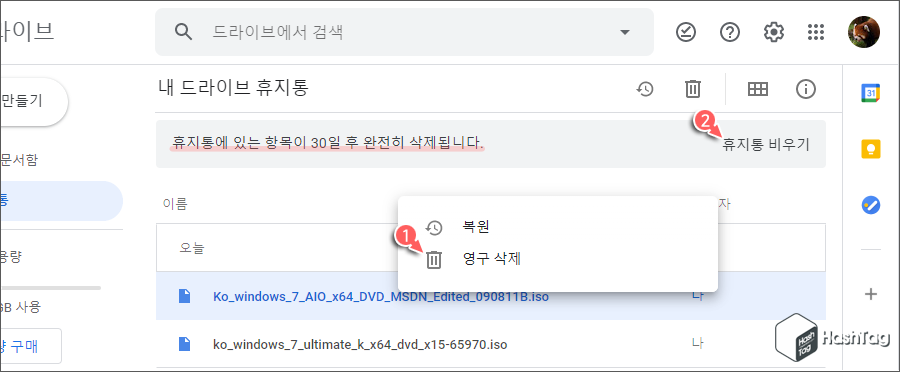Show the details info panel
This screenshot has height=372, width=900.
[806, 89]
